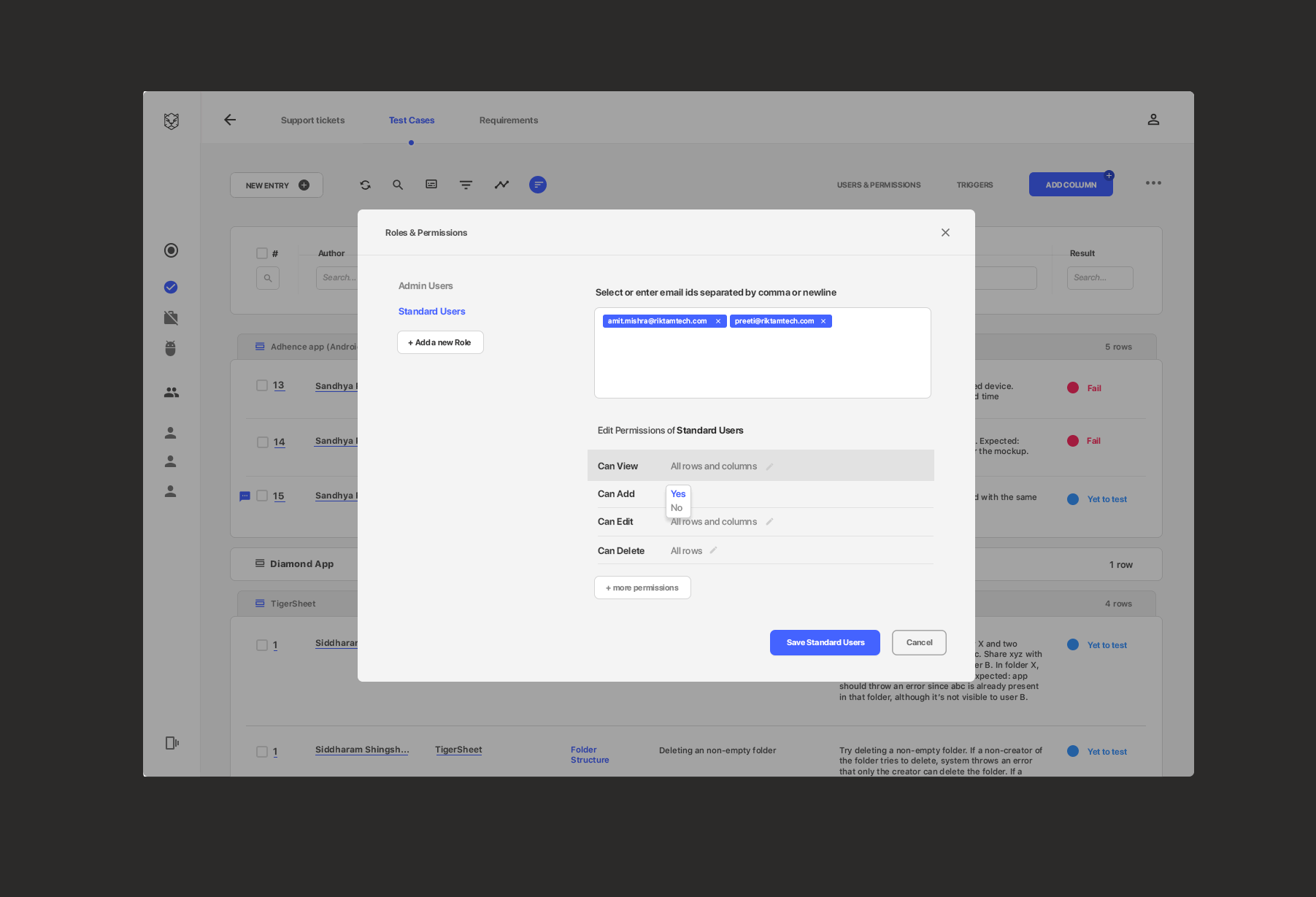Open TigerSheet link in last row
The image size is (1316, 897).
point(458,750)
